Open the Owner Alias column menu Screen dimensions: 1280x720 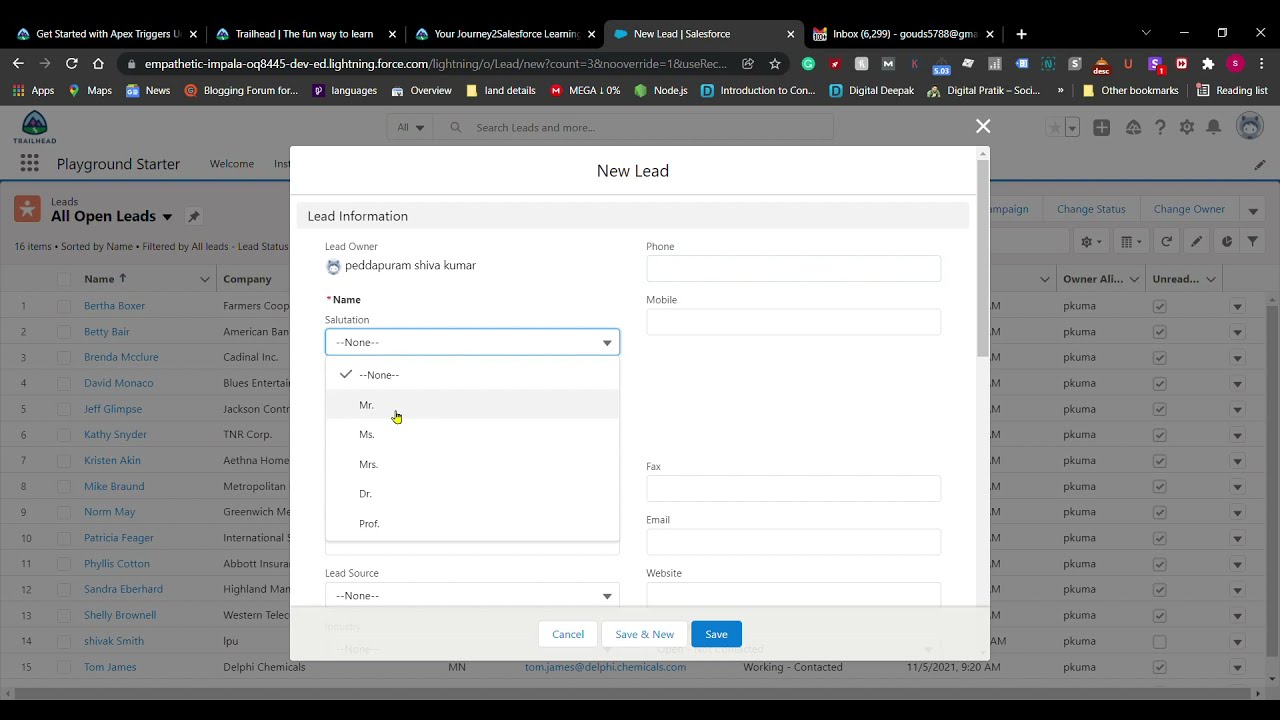point(1134,279)
